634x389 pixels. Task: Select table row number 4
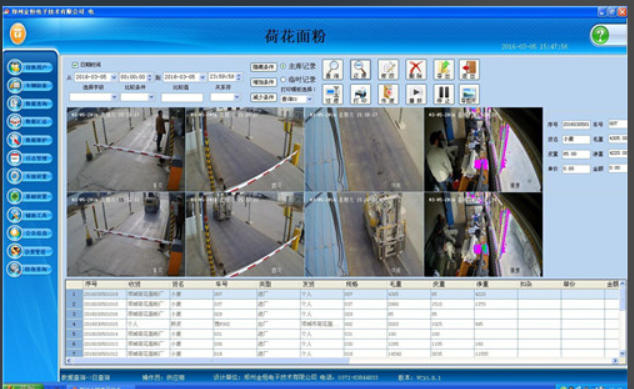343,324
